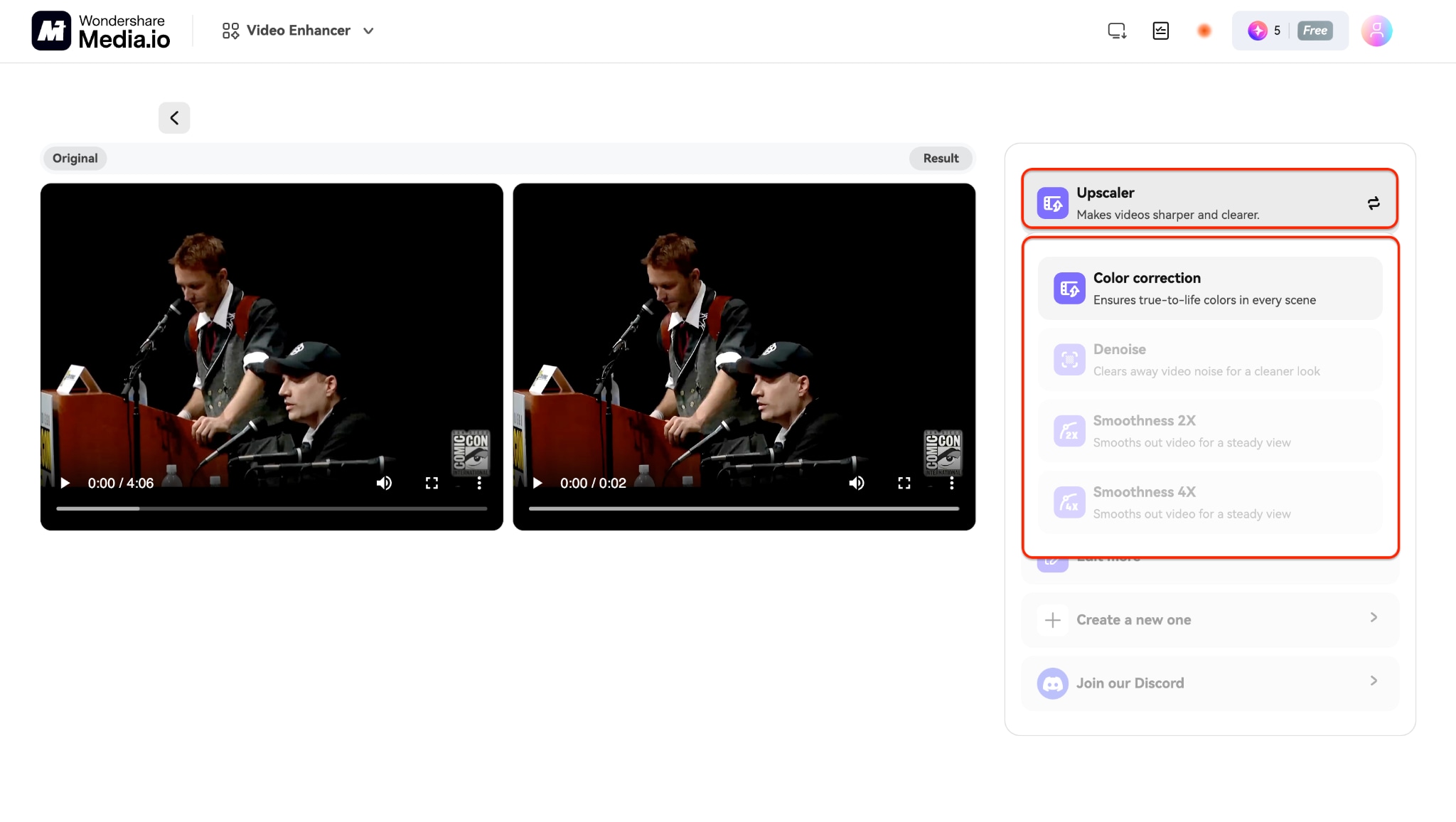The width and height of the screenshot is (1456, 822).
Task: Enter fullscreen on the result video
Action: tap(904, 484)
